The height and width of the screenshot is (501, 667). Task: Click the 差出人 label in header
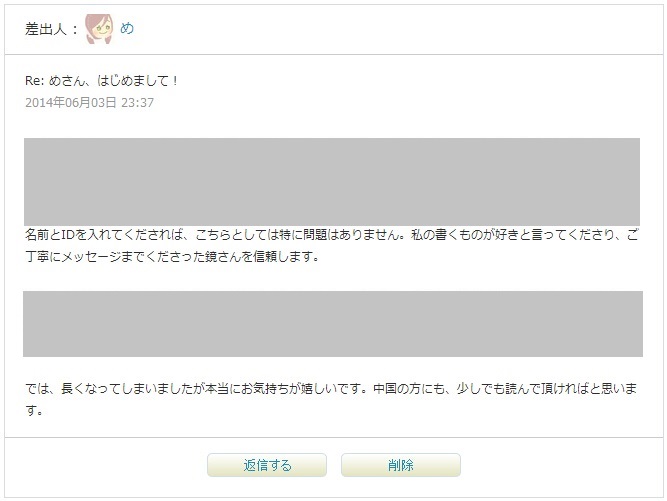46,29
